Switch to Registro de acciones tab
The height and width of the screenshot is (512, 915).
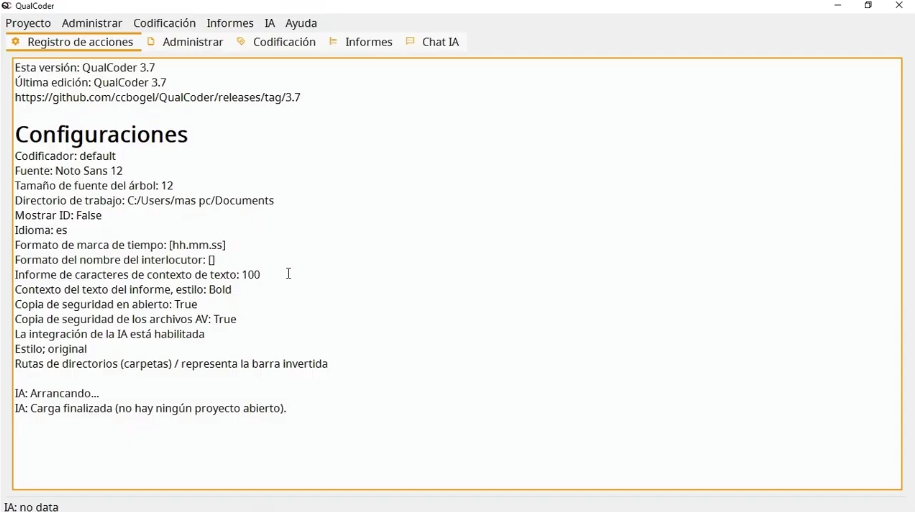point(74,42)
